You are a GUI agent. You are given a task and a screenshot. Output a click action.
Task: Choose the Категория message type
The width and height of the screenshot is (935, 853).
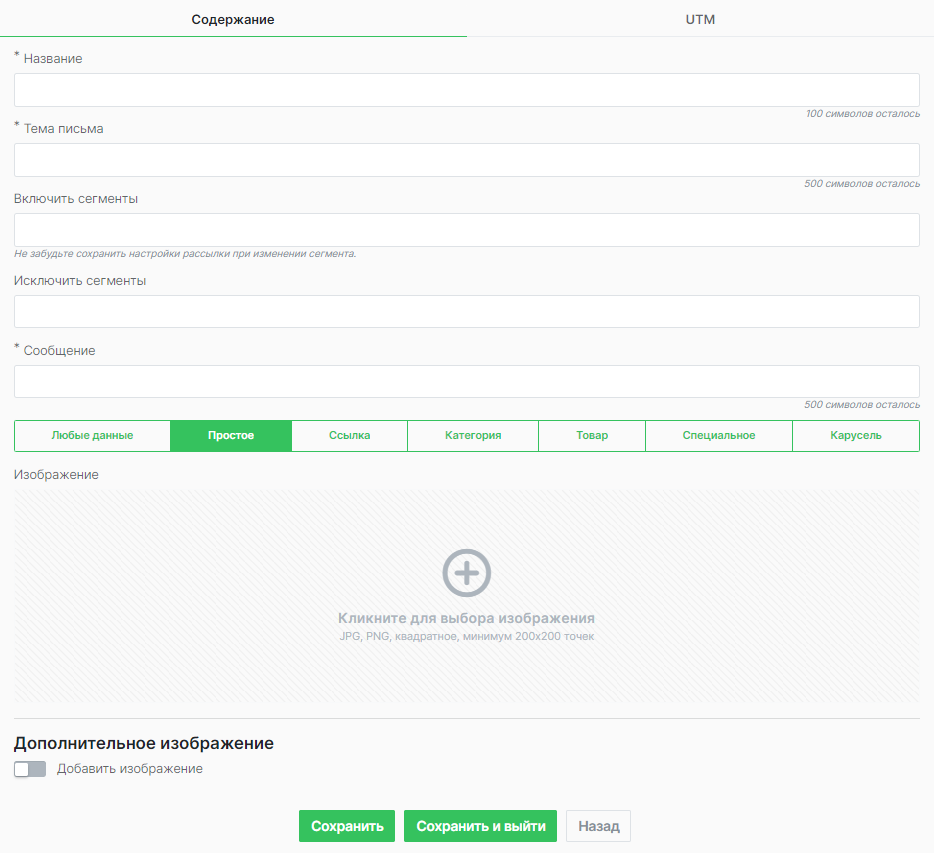click(473, 436)
